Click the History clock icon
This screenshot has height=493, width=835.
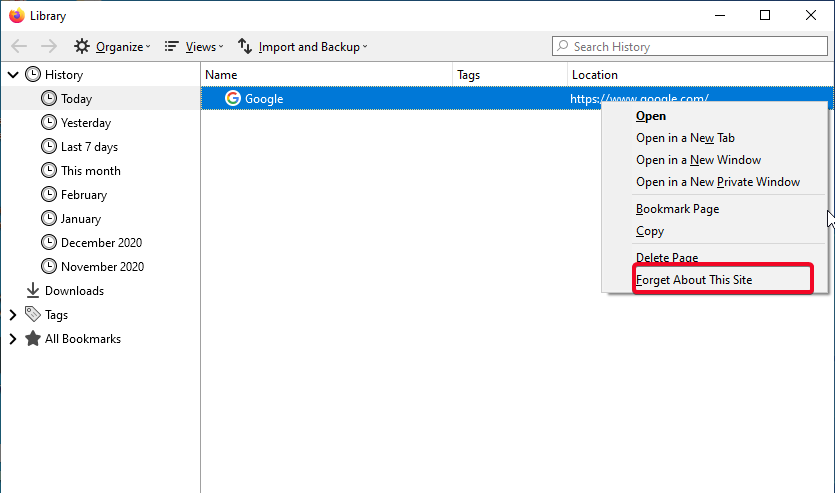tap(32, 74)
